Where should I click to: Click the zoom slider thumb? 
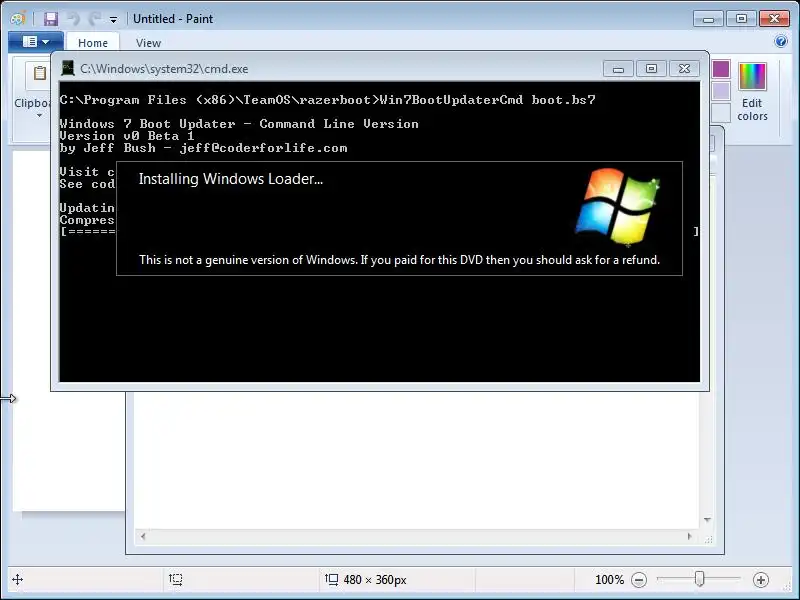pyautogui.click(x=699, y=579)
